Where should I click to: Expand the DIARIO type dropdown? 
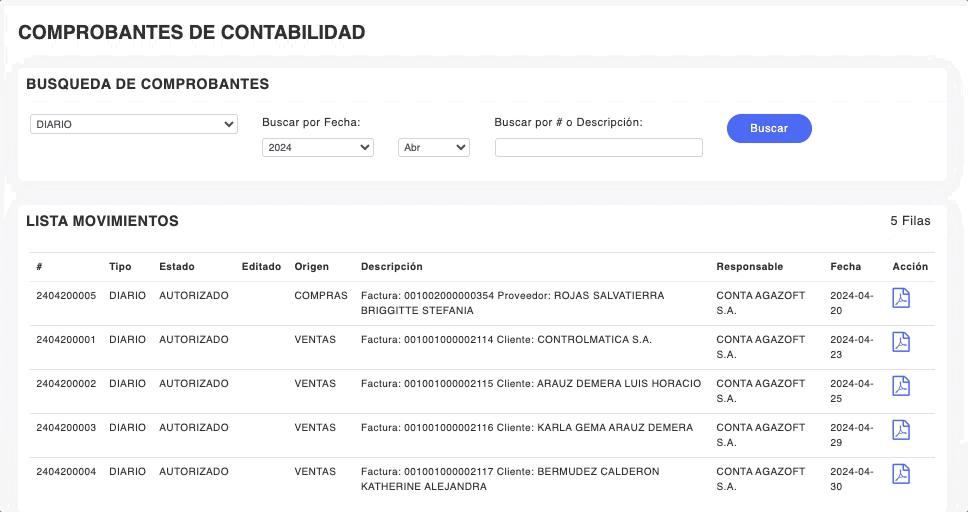tap(133, 125)
